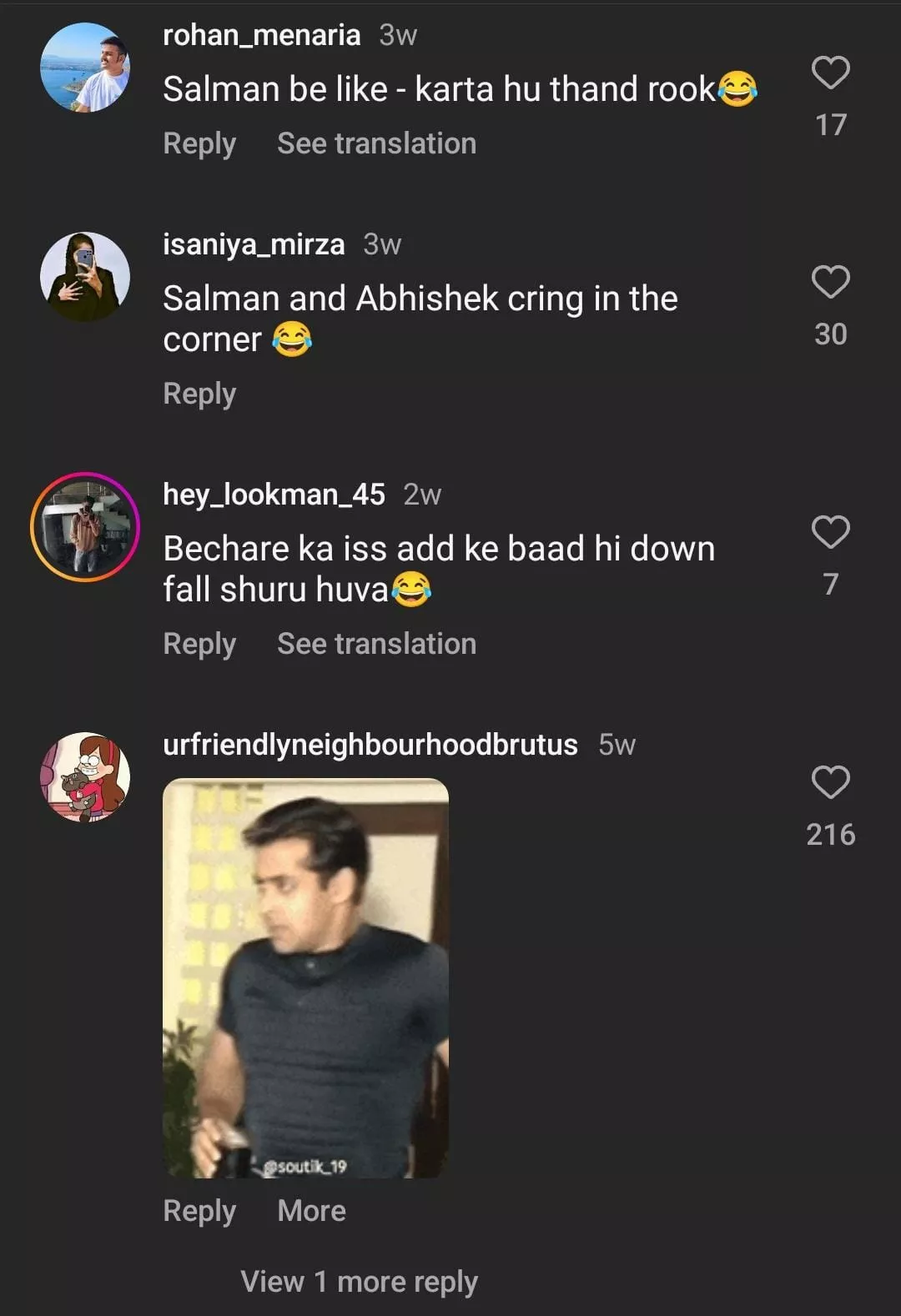Open More options under the GIF comment
The width and height of the screenshot is (901, 1316).
(x=311, y=1211)
